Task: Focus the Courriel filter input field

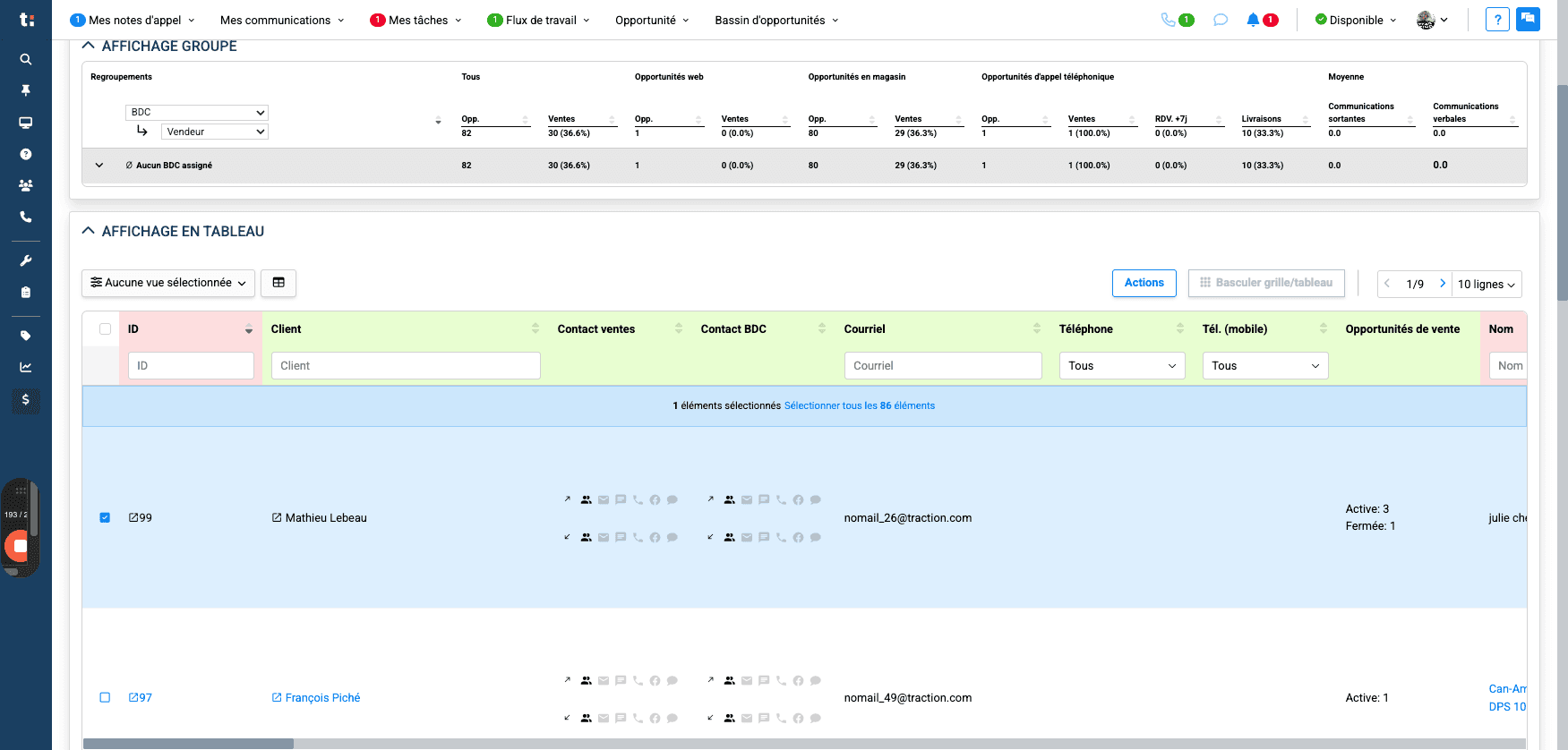Action: click(943, 366)
